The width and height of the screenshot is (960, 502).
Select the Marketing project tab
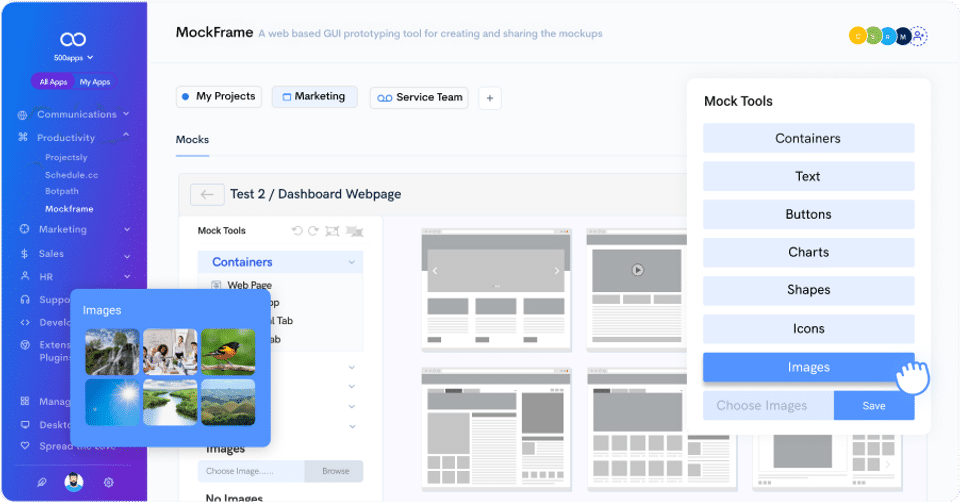point(314,97)
